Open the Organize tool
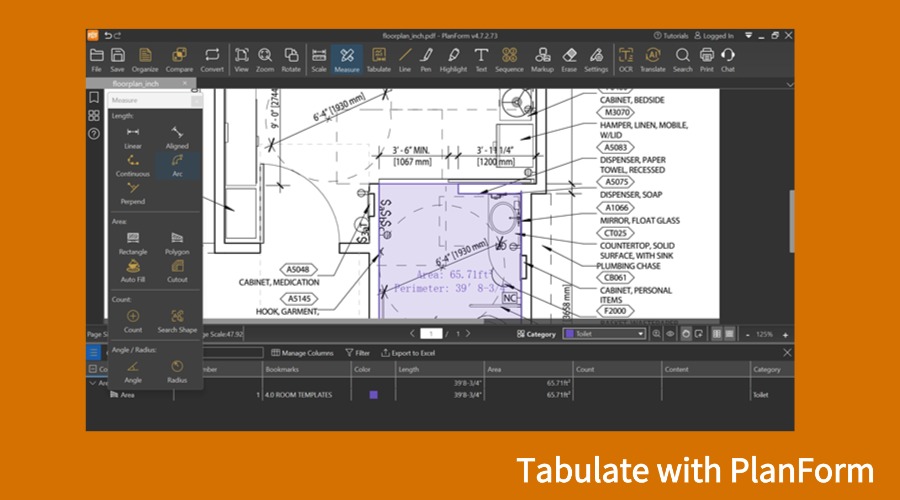 point(145,60)
